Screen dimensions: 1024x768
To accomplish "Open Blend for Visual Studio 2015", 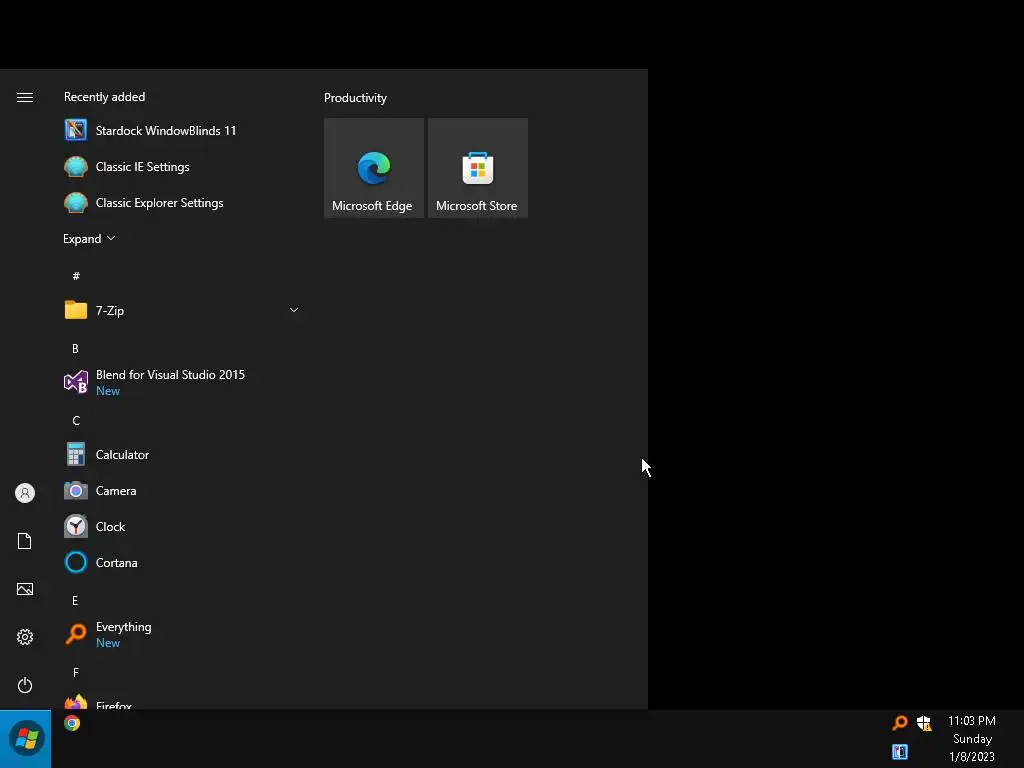I will tap(182, 382).
